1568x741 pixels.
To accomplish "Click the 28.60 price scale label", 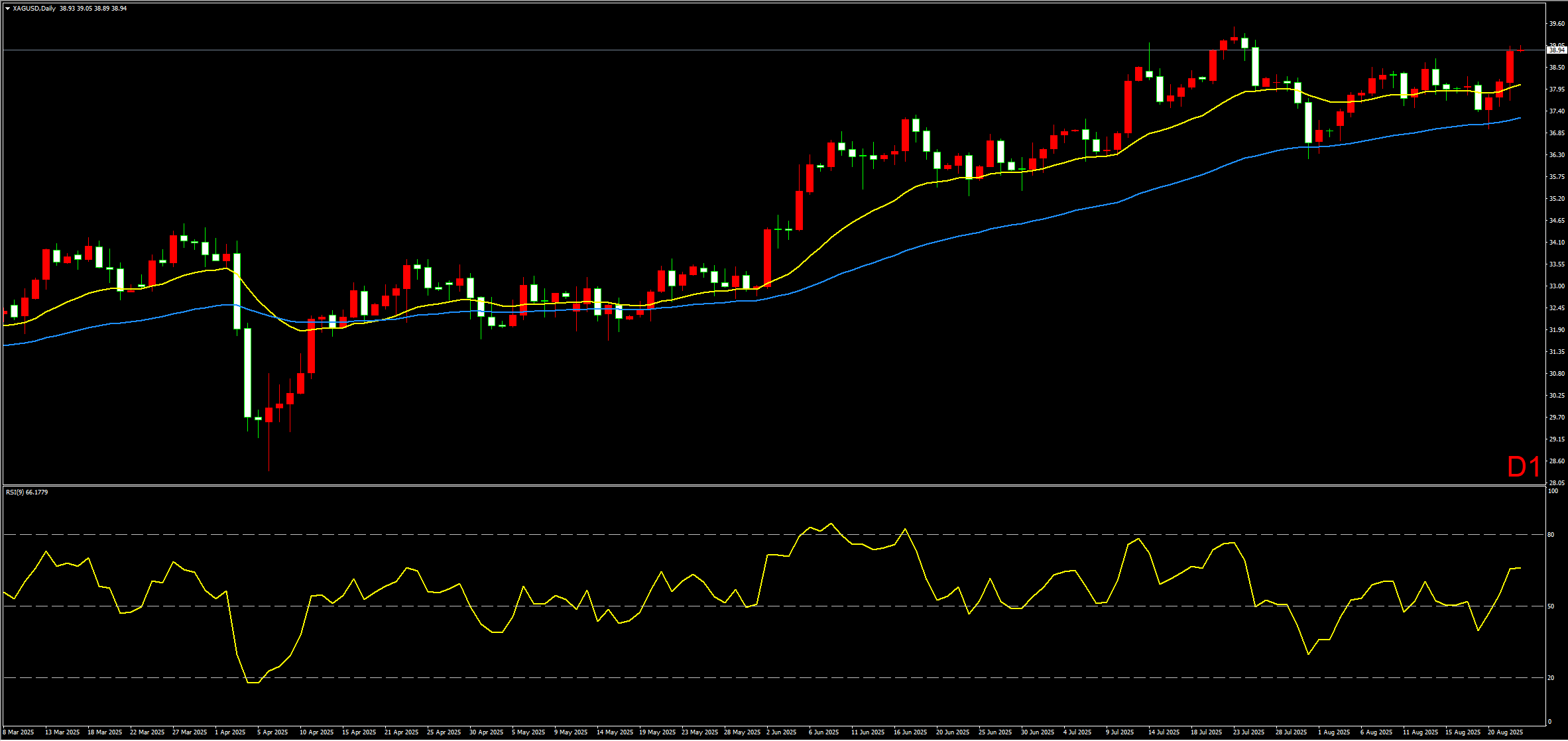I will [x=1556, y=461].
